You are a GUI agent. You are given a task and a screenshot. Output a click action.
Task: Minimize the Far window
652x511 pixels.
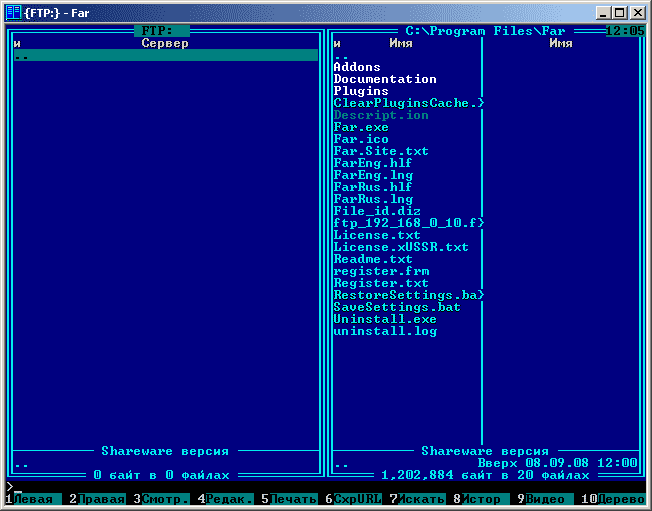click(604, 13)
